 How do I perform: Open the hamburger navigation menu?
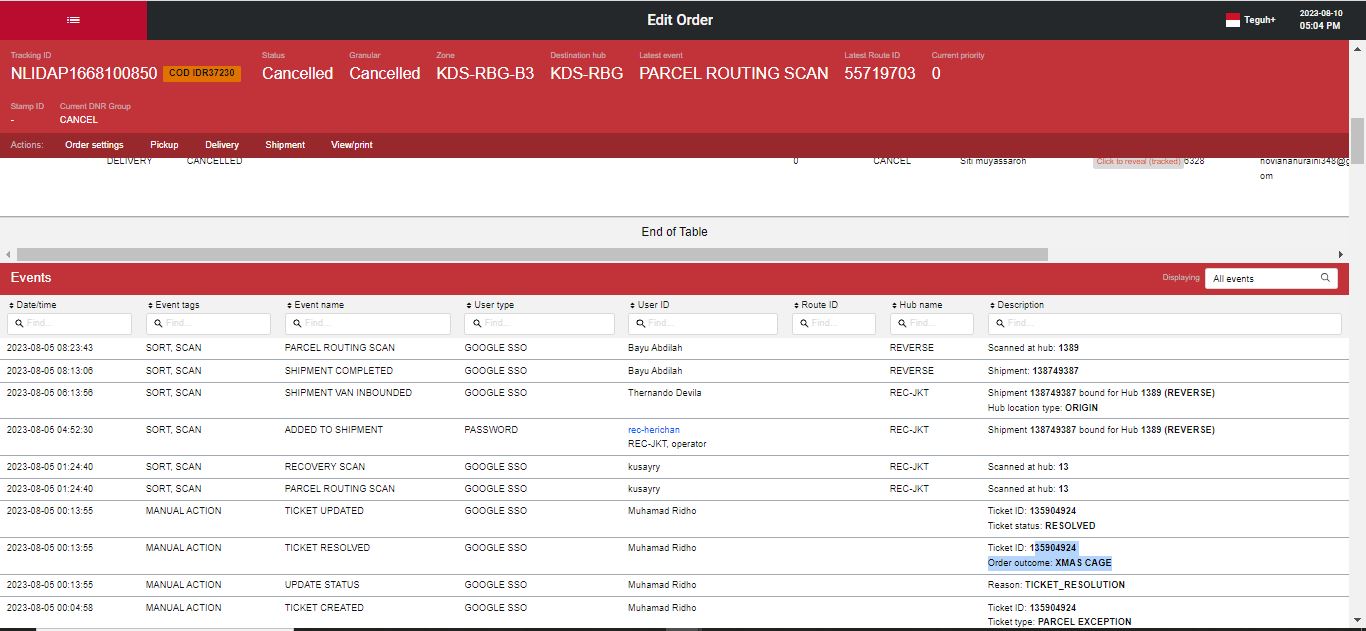point(73,20)
